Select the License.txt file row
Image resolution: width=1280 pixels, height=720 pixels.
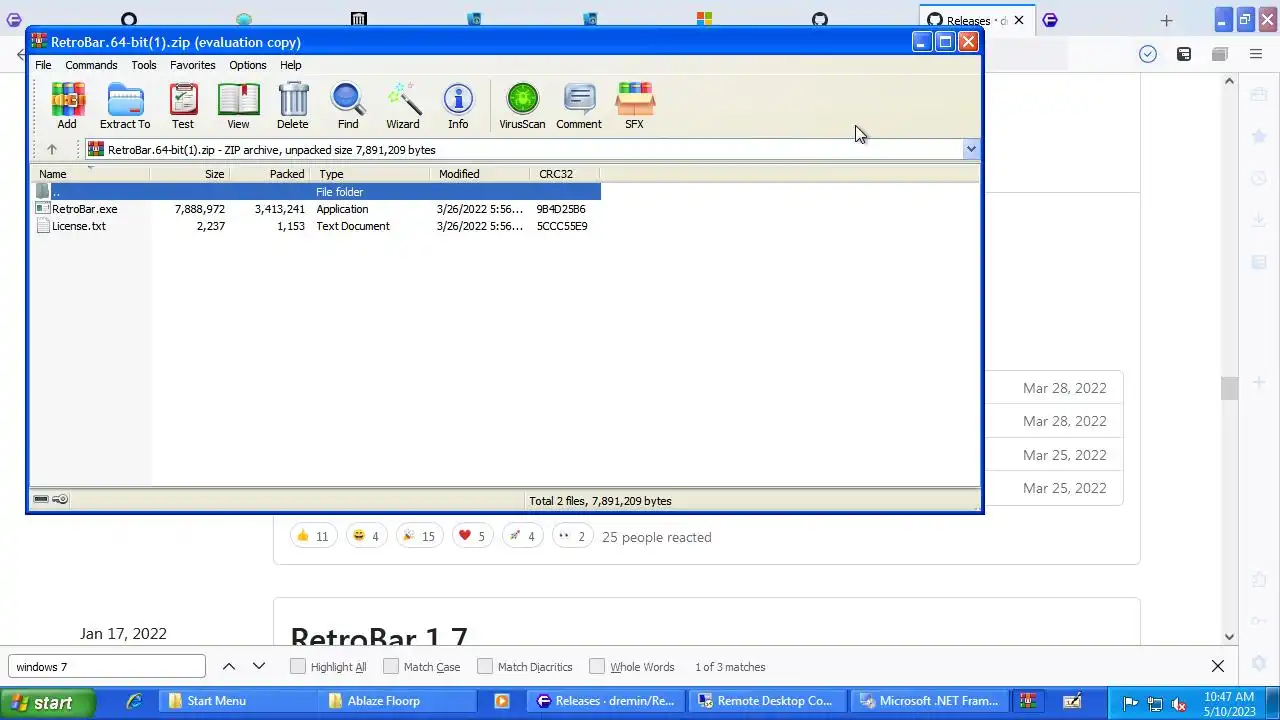pos(315,226)
